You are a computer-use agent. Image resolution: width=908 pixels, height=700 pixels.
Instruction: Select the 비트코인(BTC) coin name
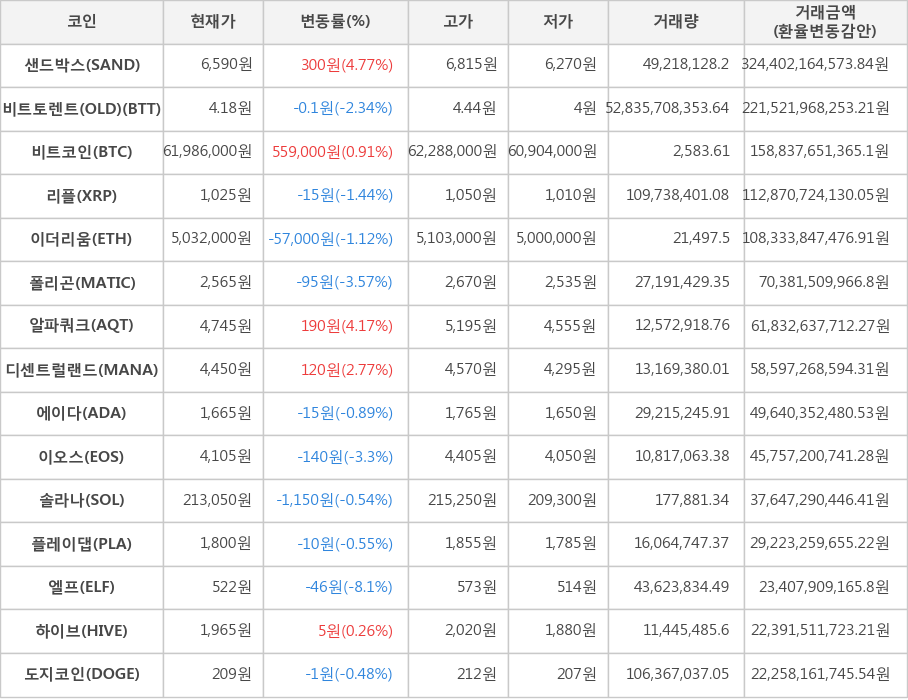(82, 152)
